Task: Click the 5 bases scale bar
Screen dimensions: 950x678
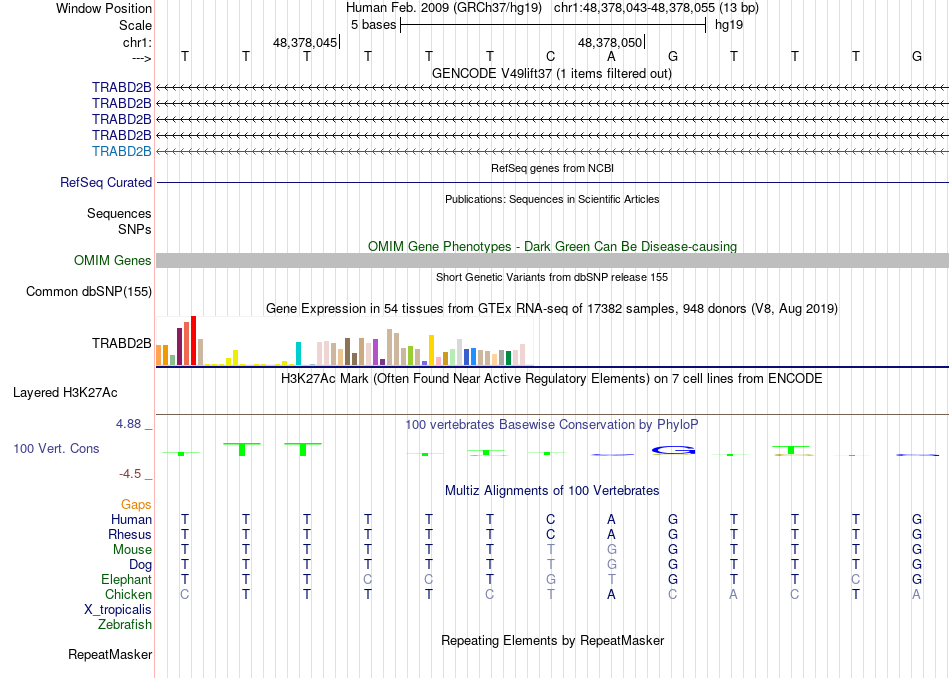Action: click(553, 25)
